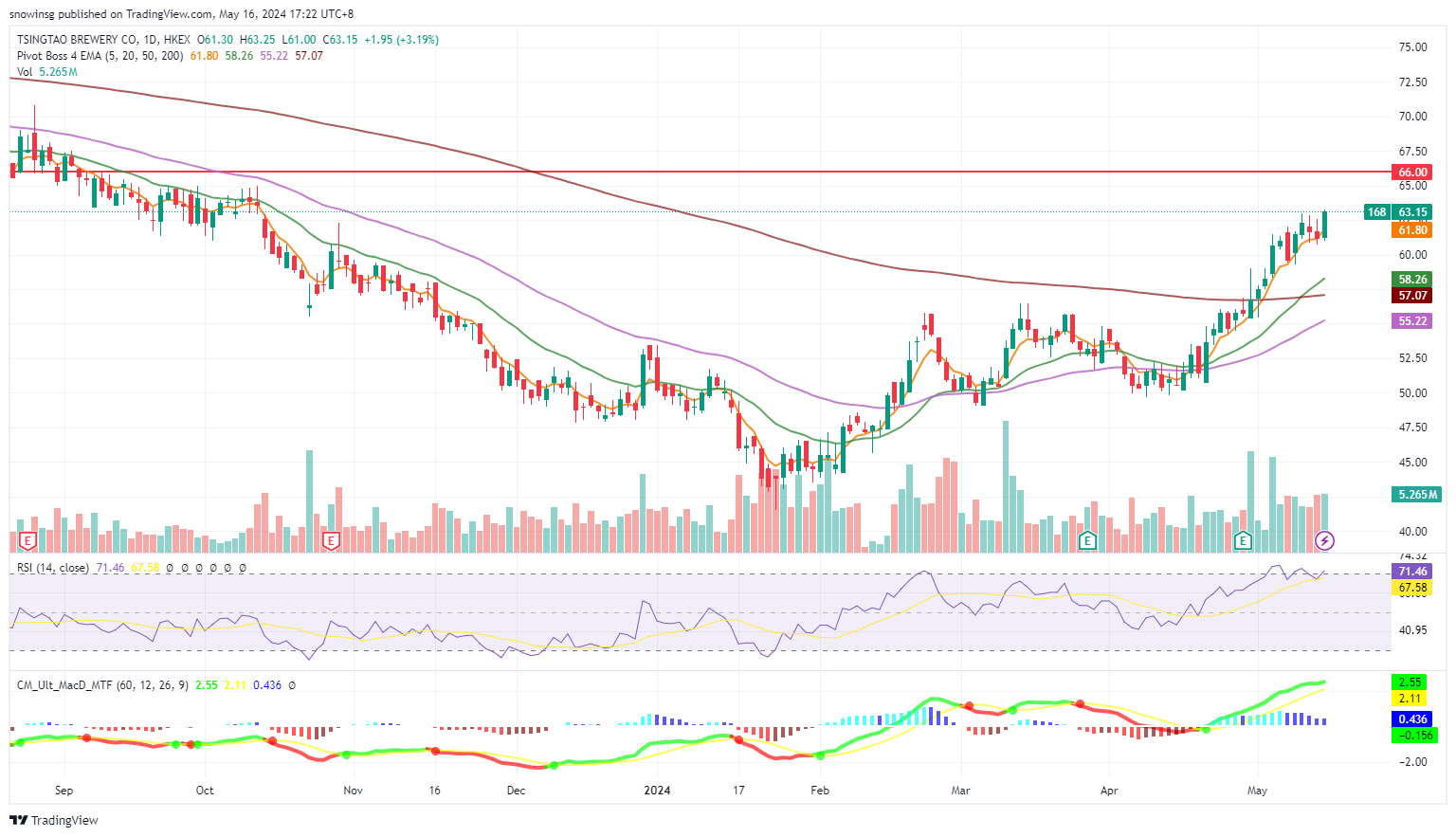Click the 168 countdown label
This screenshot has width=1456, height=837.
1376,212
